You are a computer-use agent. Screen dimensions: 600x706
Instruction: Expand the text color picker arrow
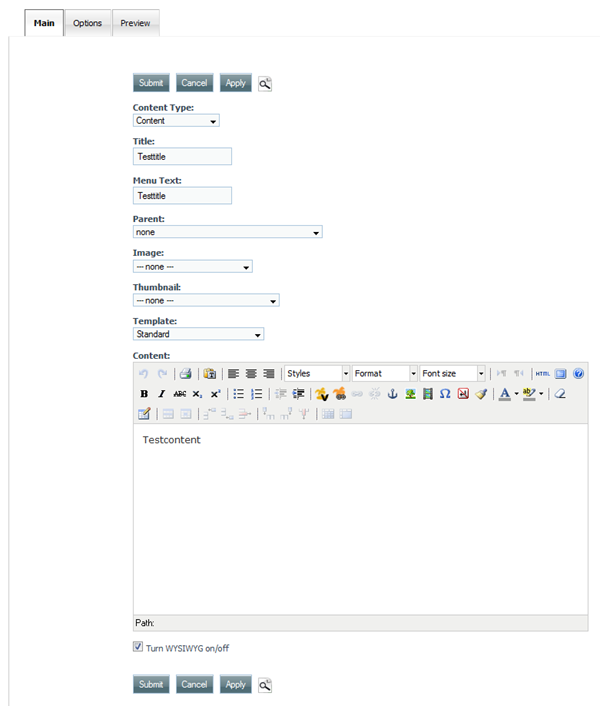pos(516,394)
